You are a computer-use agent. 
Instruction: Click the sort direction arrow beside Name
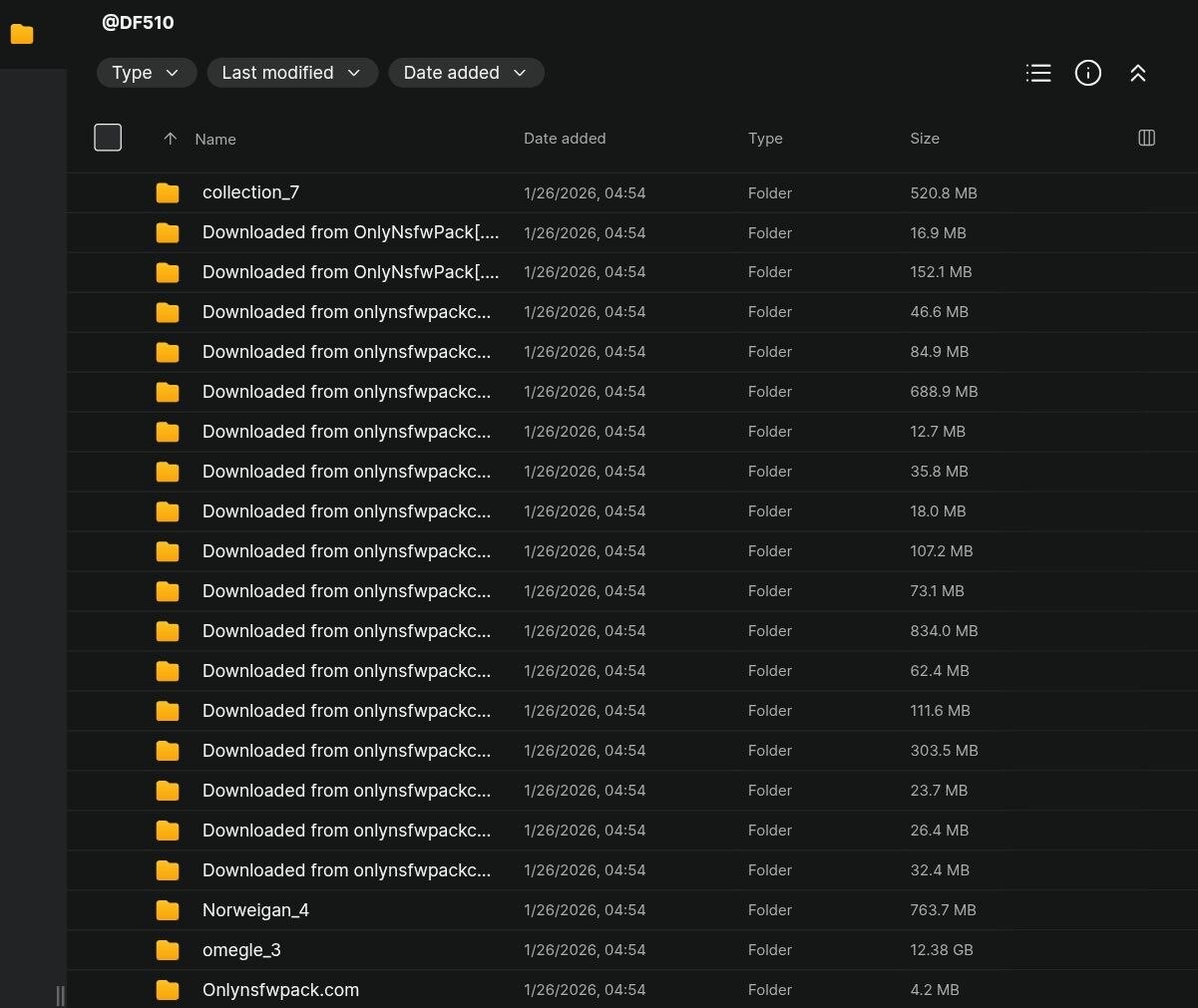tap(170, 139)
